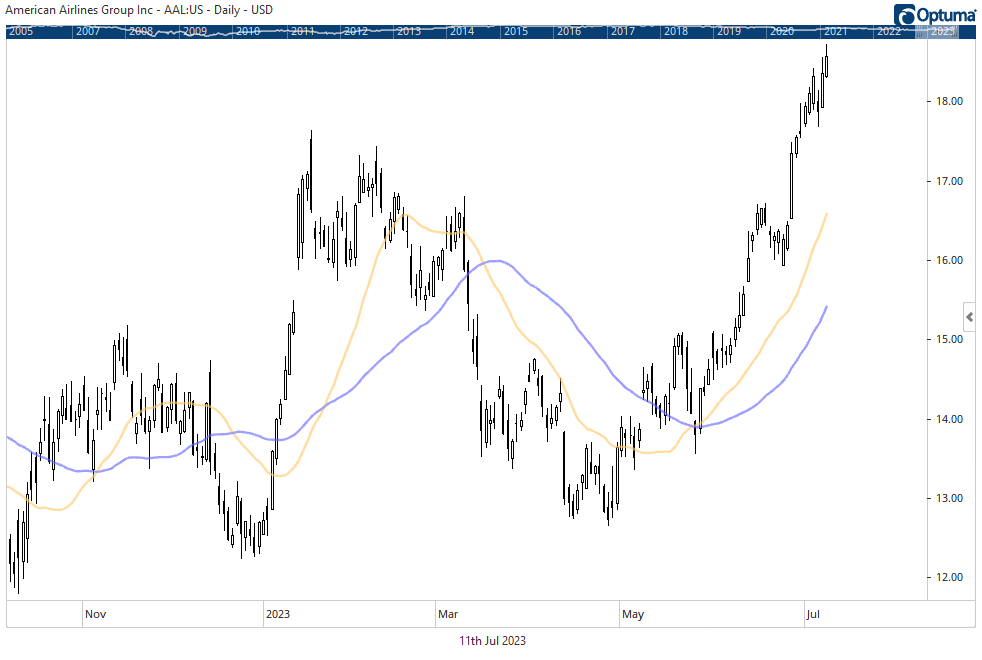The width and height of the screenshot is (982, 660).
Task: Go to 2019 in the overview timeline
Action: point(729,31)
